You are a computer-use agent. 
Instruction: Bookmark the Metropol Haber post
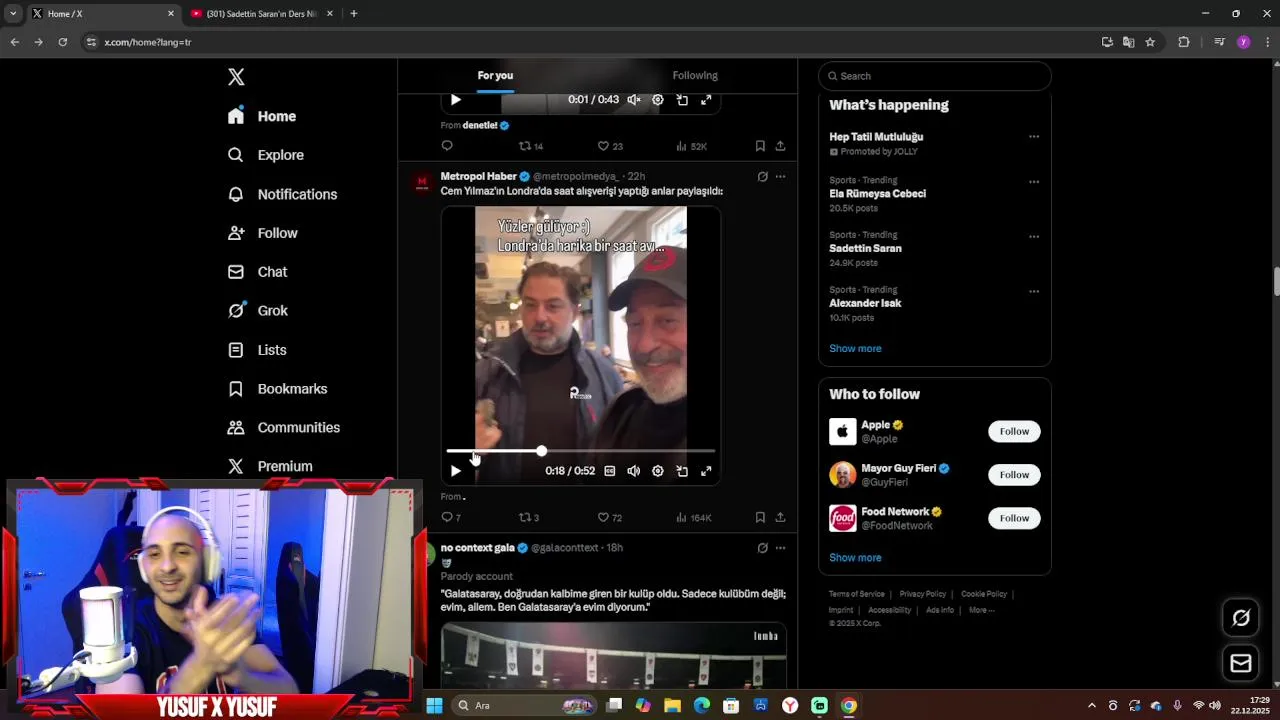(x=760, y=517)
